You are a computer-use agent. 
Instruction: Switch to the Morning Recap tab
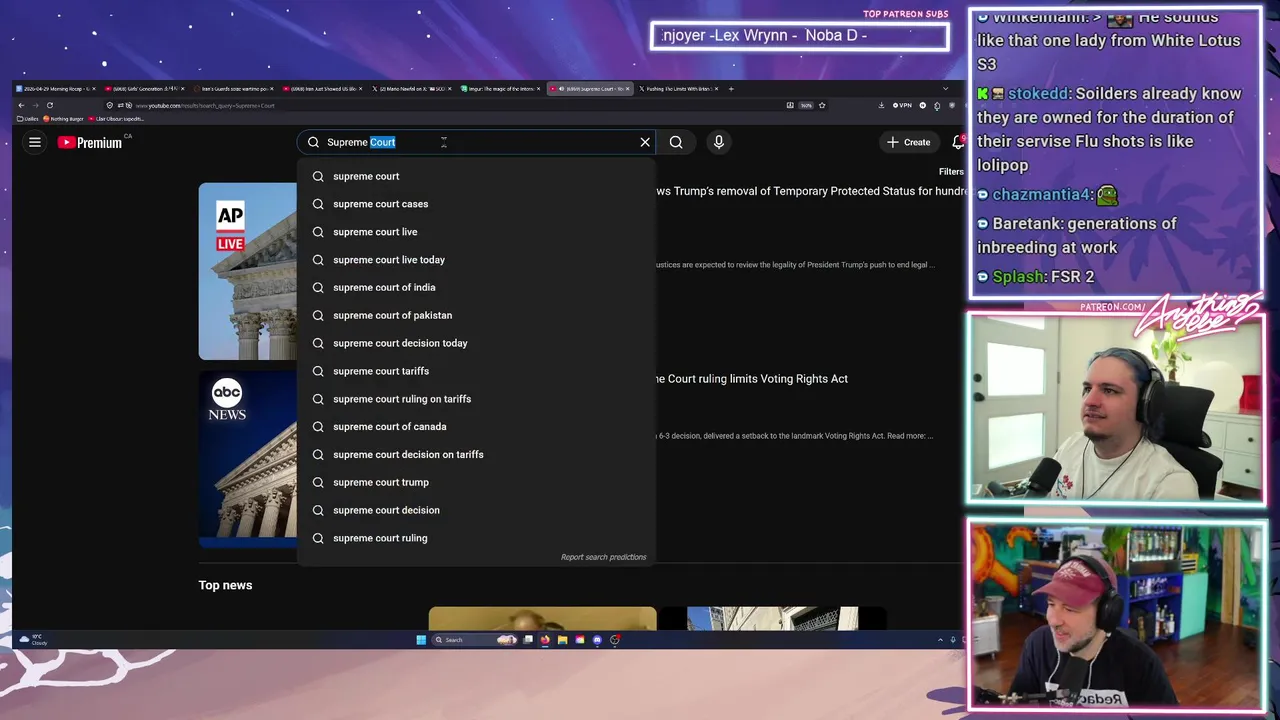coord(56,89)
